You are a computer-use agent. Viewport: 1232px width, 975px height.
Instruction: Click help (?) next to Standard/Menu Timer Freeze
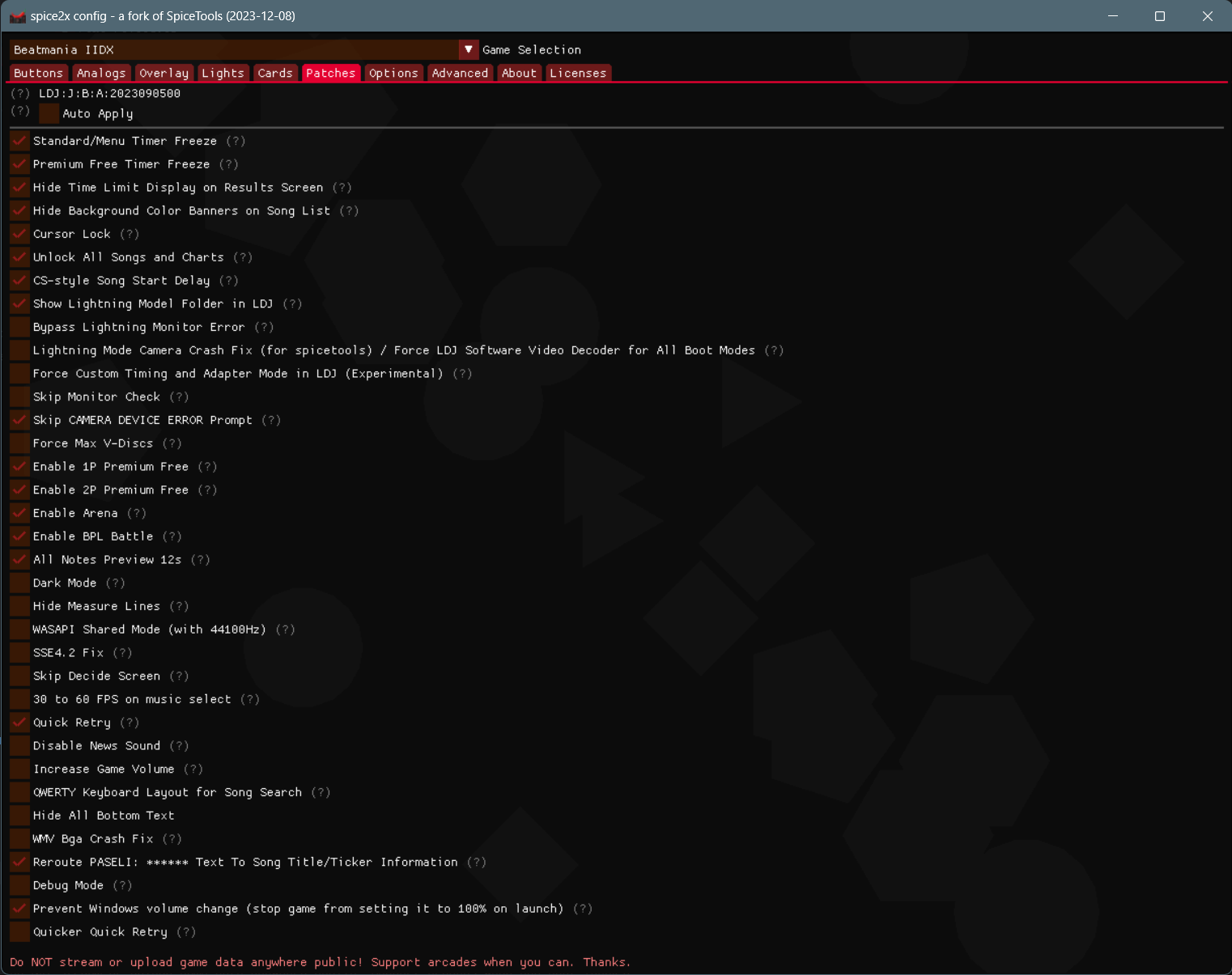point(236,141)
